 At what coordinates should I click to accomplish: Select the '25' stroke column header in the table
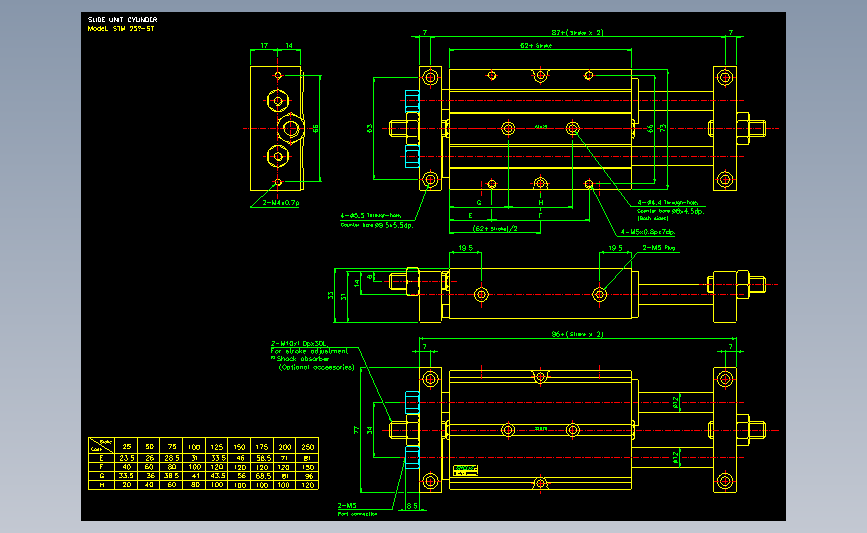(x=127, y=447)
